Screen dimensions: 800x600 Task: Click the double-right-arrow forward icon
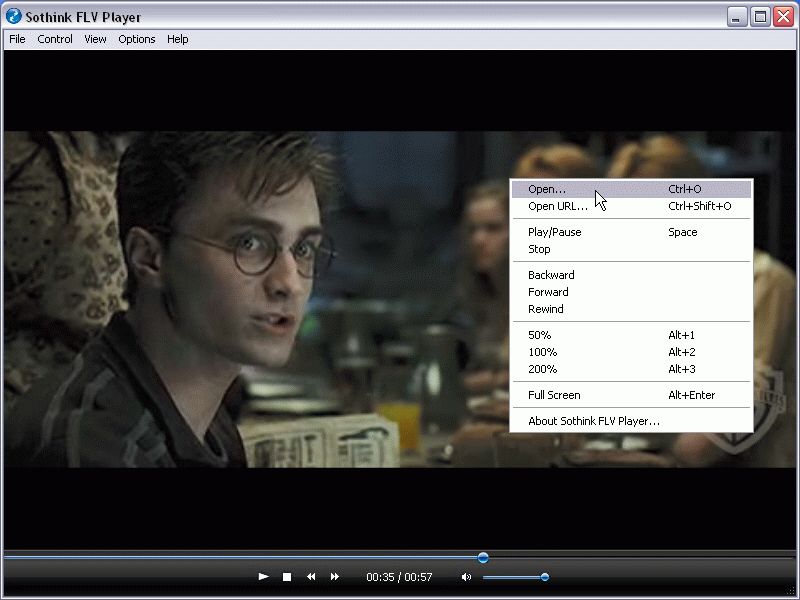pyautogui.click(x=335, y=577)
